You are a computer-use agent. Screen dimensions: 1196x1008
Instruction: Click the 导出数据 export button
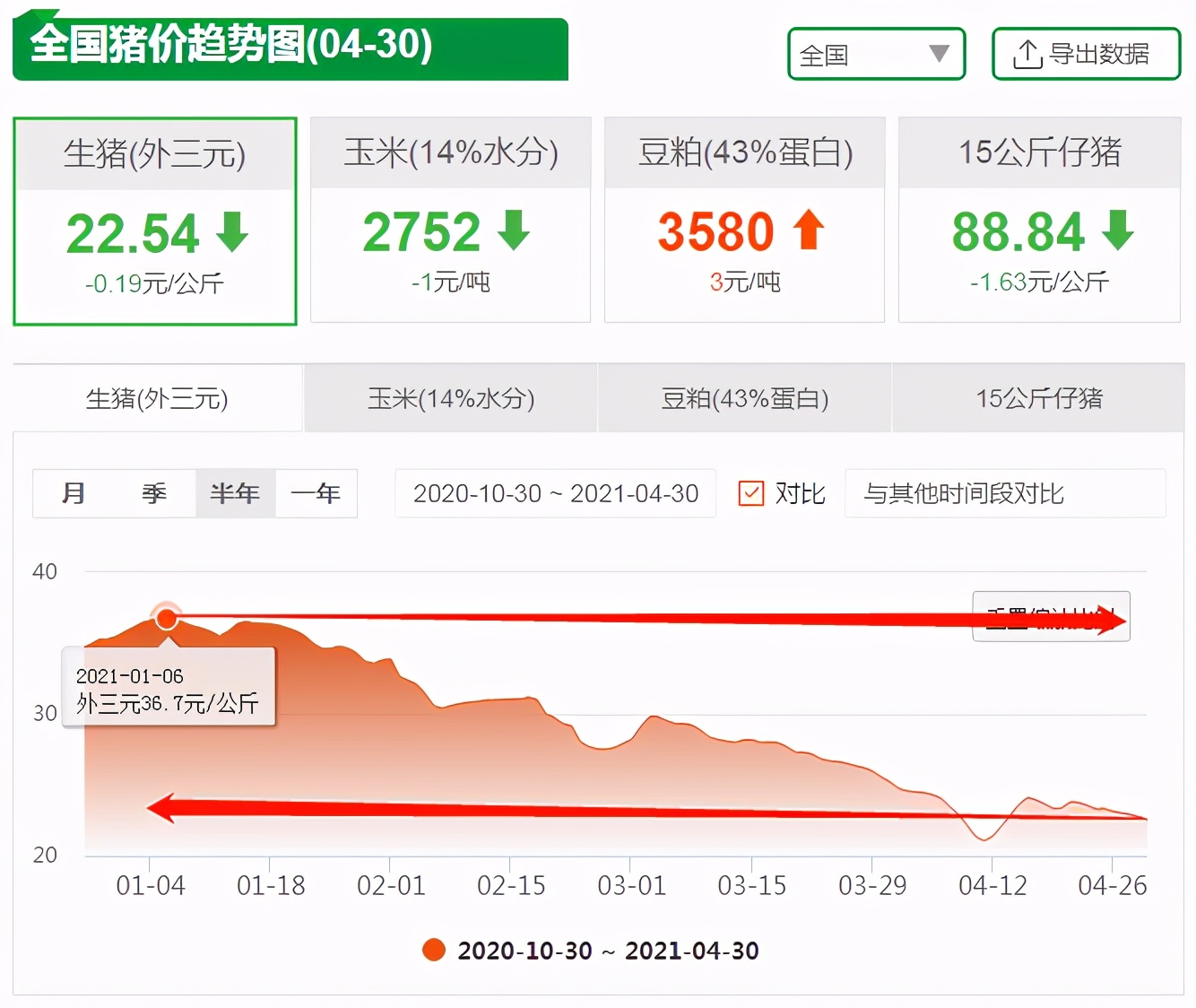(1085, 54)
